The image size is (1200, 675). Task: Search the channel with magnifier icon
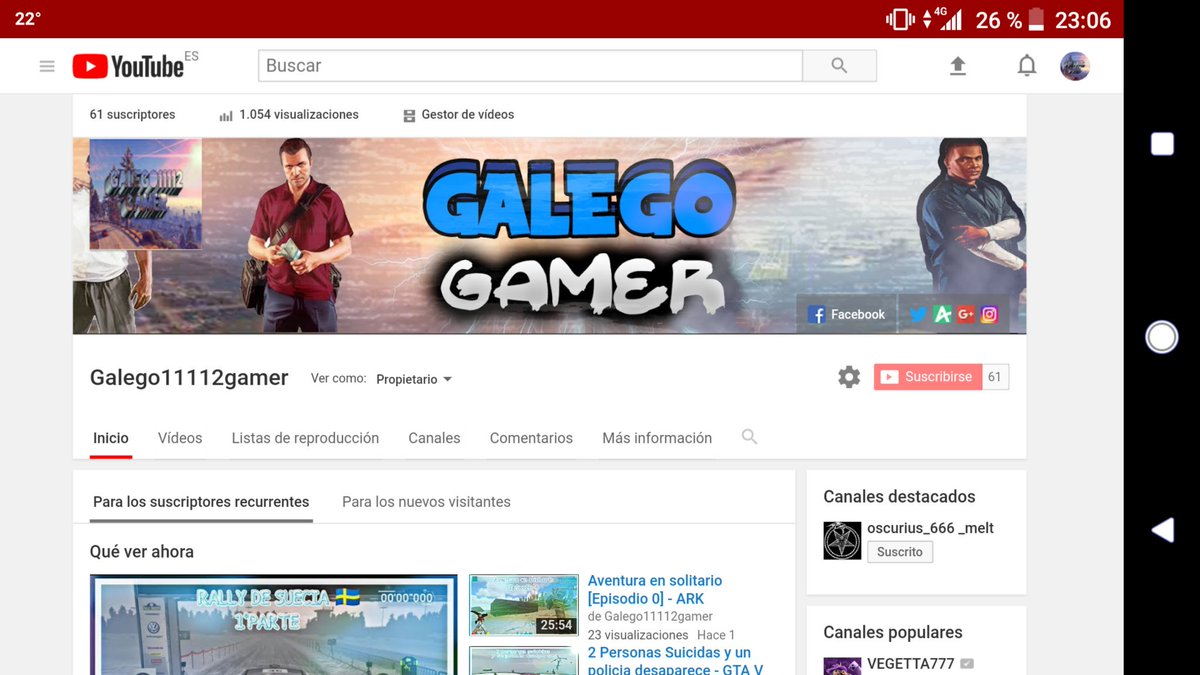[x=749, y=437]
